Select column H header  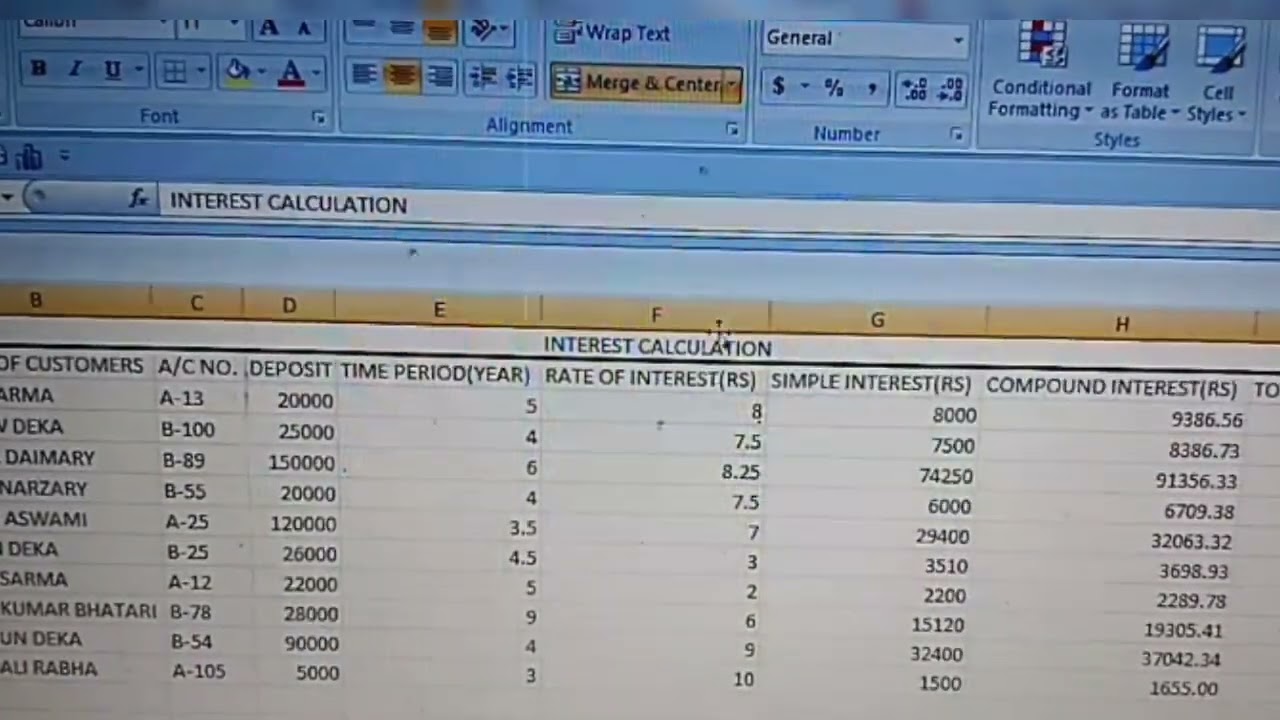[x=1121, y=324]
